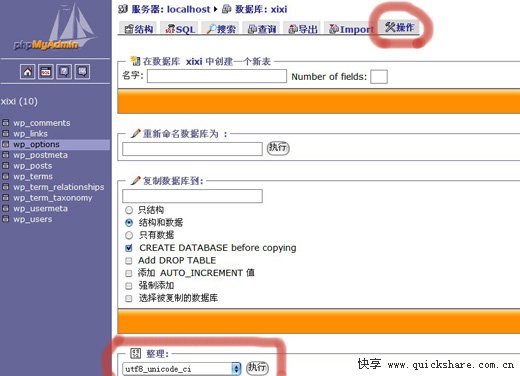The width and height of the screenshot is (520, 376).
Task: Open the wp_options table
Action: 36,144
